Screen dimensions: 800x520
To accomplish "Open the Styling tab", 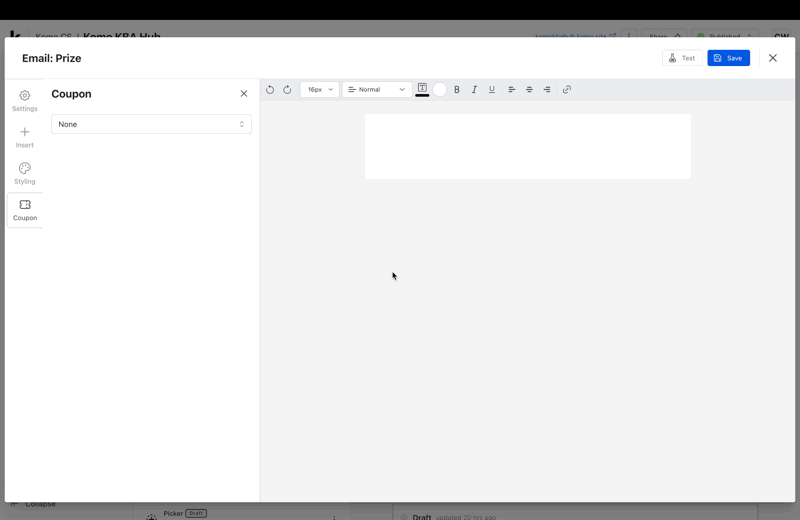I will 25,173.
